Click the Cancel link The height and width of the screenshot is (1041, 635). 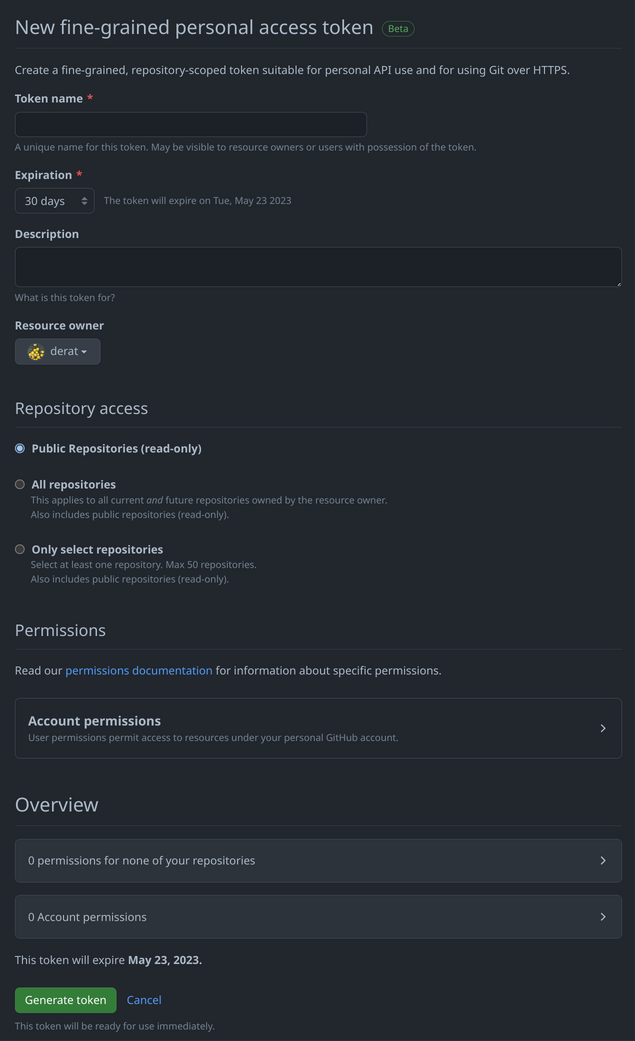pos(143,999)
